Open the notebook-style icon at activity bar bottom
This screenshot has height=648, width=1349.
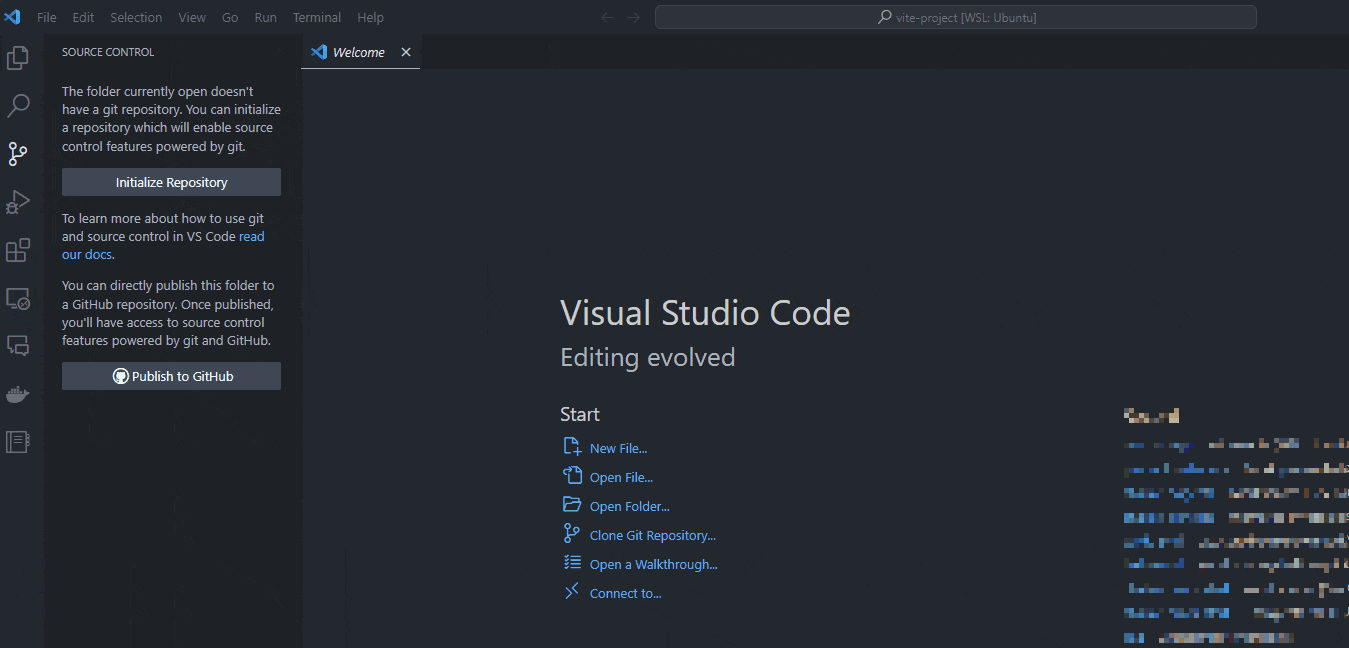18,442
